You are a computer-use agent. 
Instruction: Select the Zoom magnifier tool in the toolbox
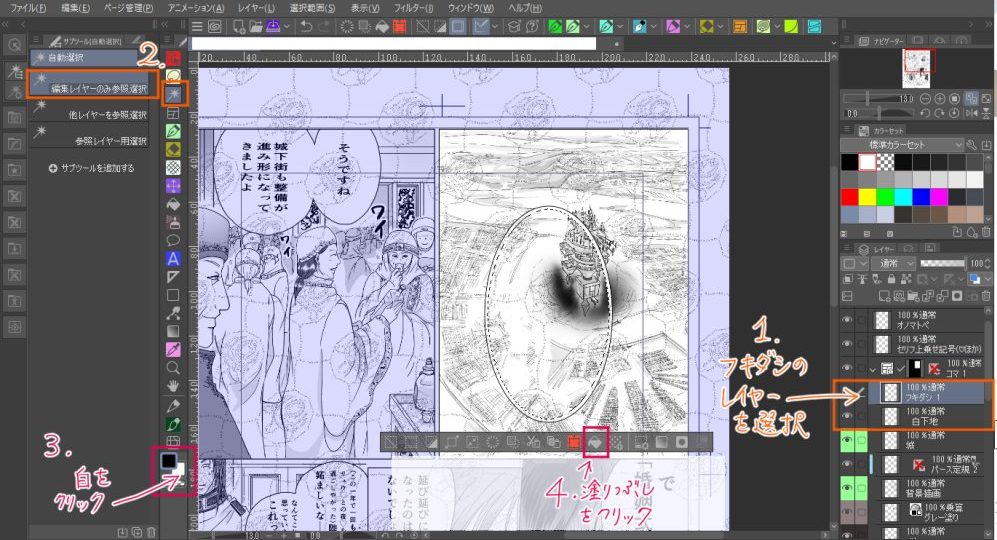coord(173,368)
